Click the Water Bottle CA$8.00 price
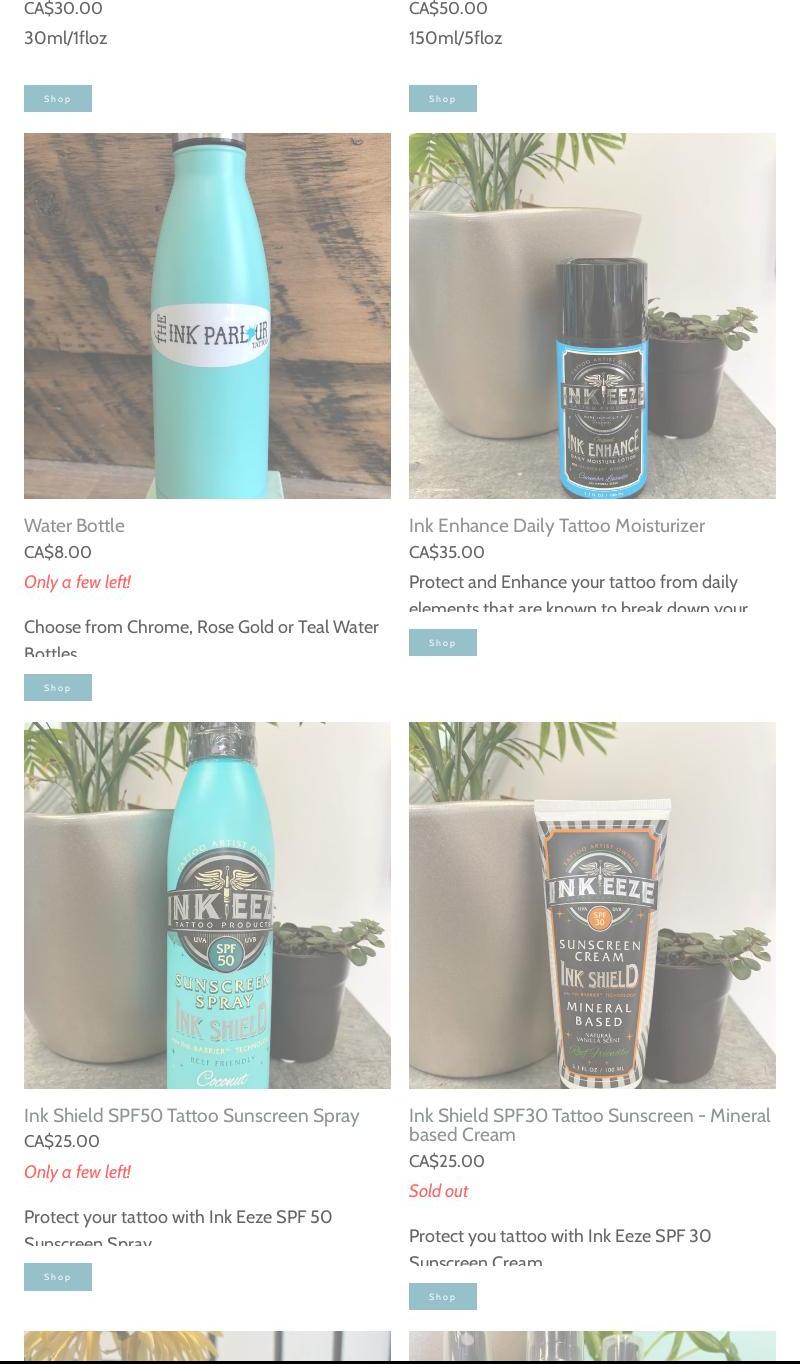Viewport: 800px width, 1364px height. [x=58, y=552]
